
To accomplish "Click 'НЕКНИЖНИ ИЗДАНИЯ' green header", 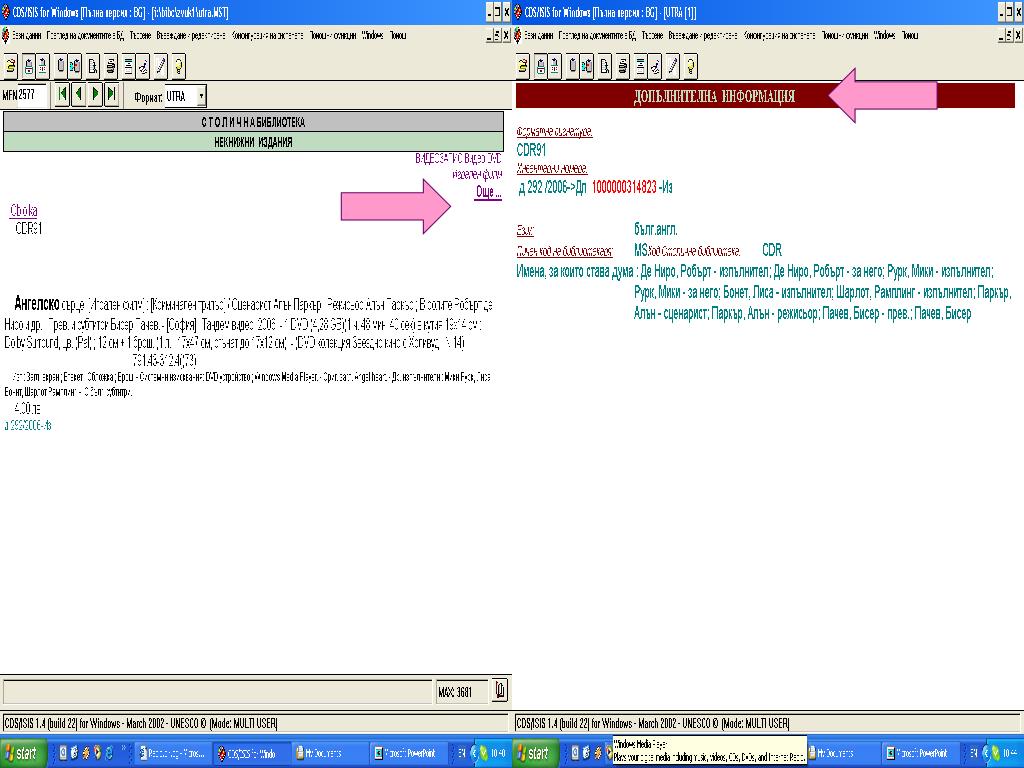I will tap(253, 142).
